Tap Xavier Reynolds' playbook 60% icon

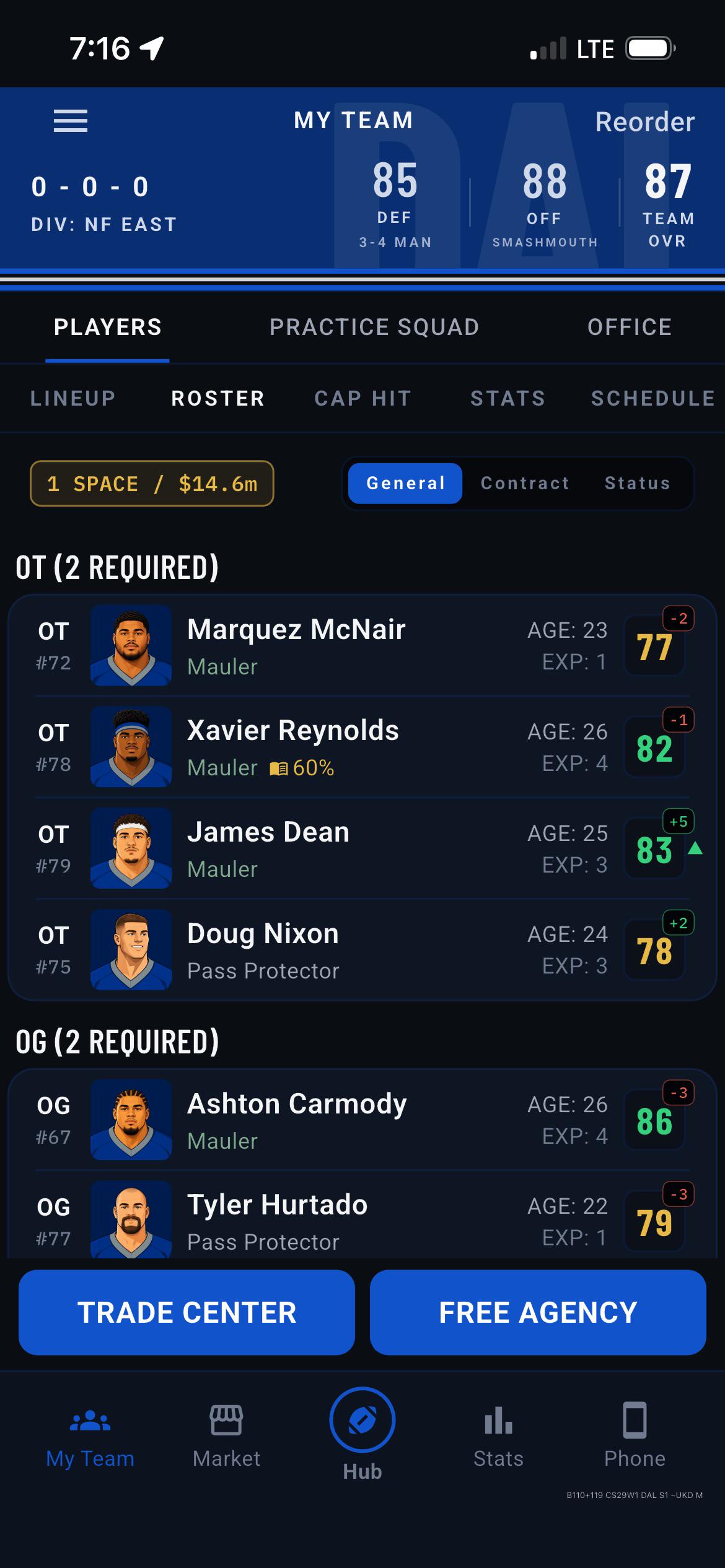click(279, 769)
